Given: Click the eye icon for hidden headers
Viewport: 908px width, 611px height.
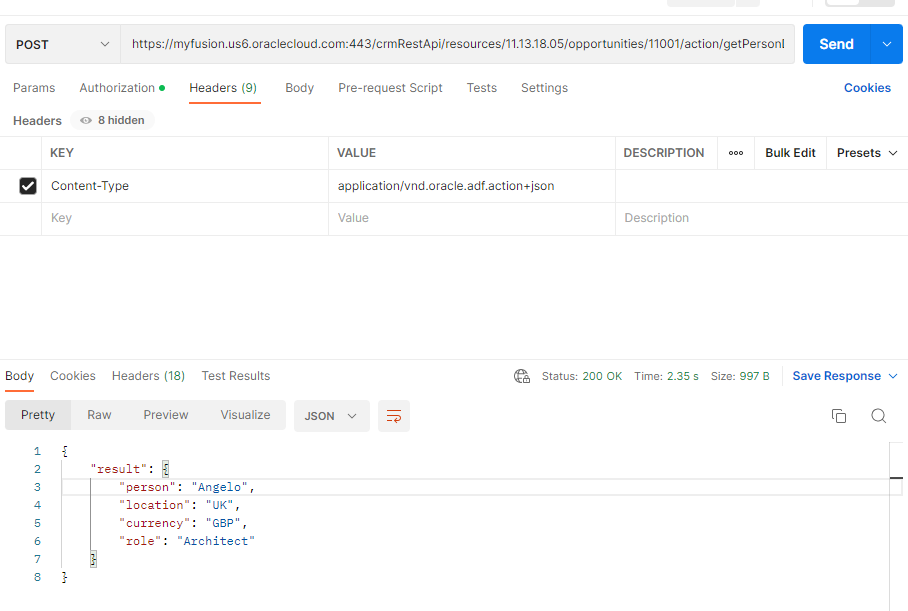Looking at the screenshot, I should coord(86,120).
